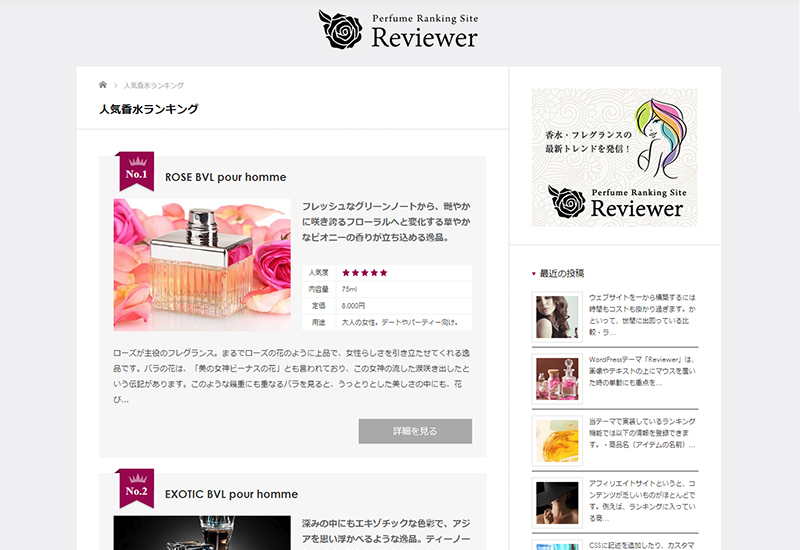The height and width of the screenshot is (550, 800).
Task: Open recent post thumbnail with pink bottles
Action: pos(557,379)
